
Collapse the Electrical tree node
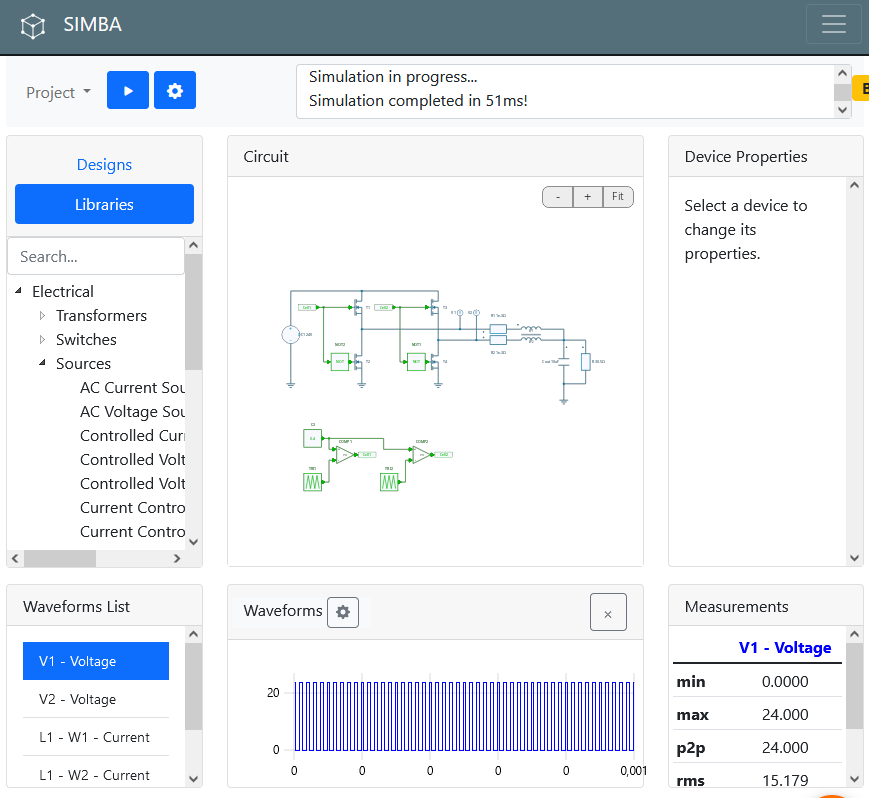coord(18,290)
